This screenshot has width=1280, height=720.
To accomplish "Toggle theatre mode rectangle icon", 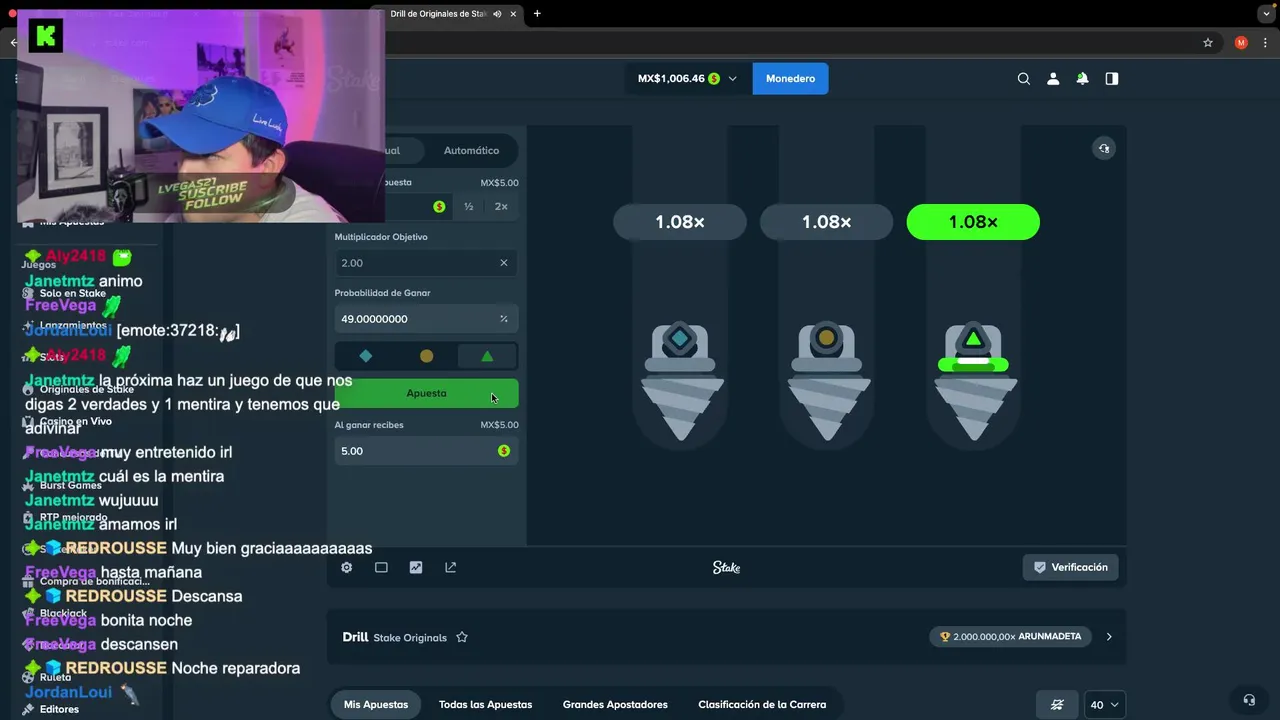I will coord(381,567).
